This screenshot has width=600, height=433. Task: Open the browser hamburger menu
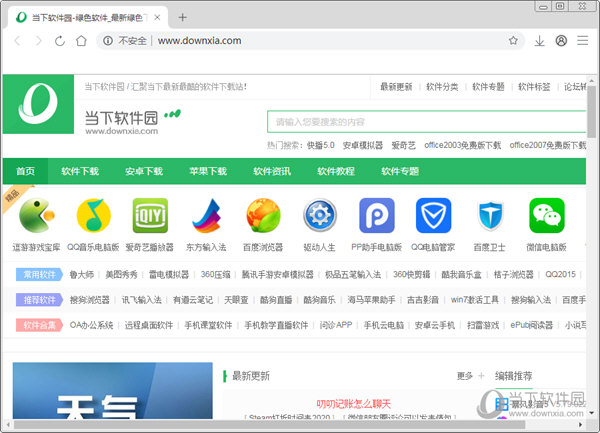[x=582, y=41]
